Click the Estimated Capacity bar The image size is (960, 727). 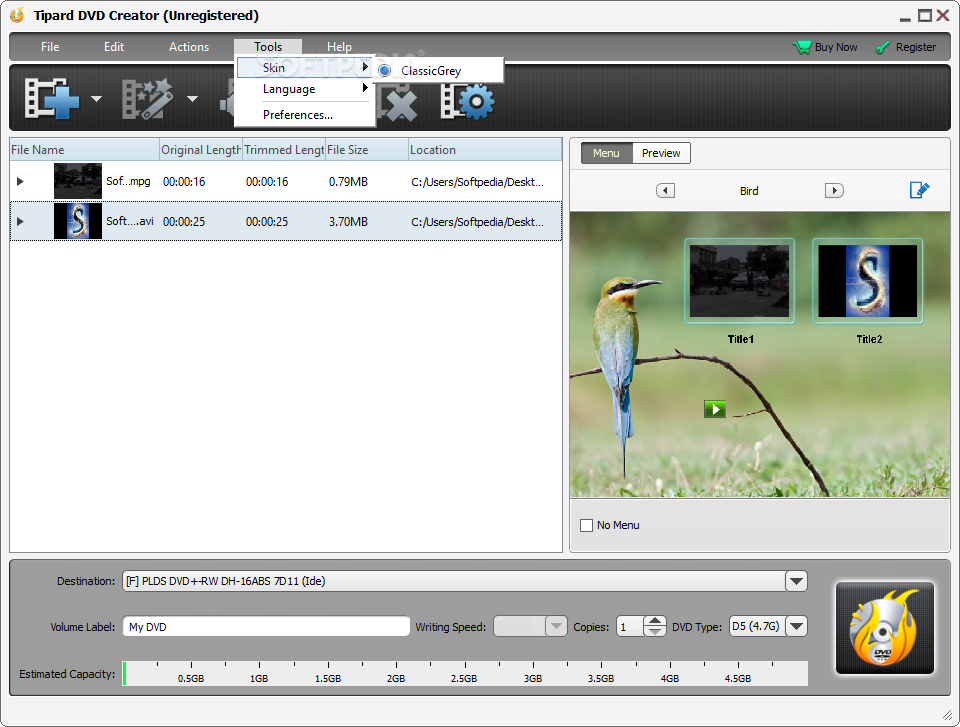coord(465,673)
